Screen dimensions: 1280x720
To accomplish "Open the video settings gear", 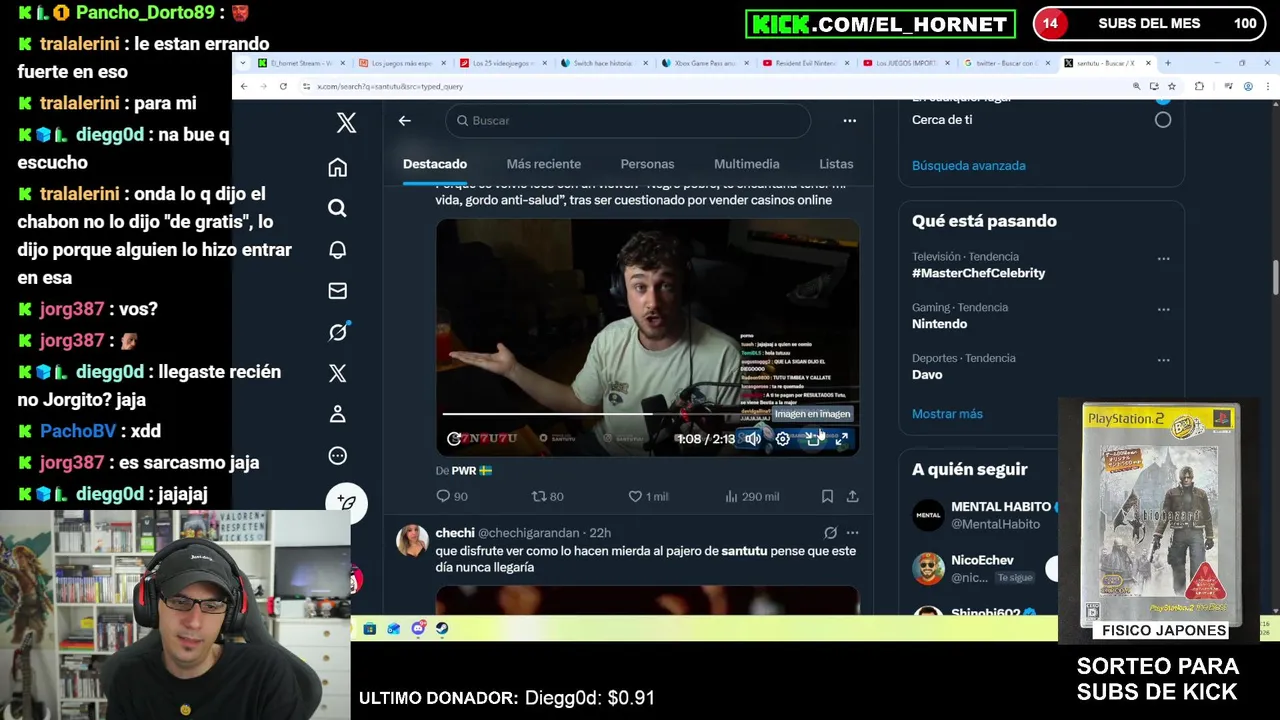I will coord(783,438).
